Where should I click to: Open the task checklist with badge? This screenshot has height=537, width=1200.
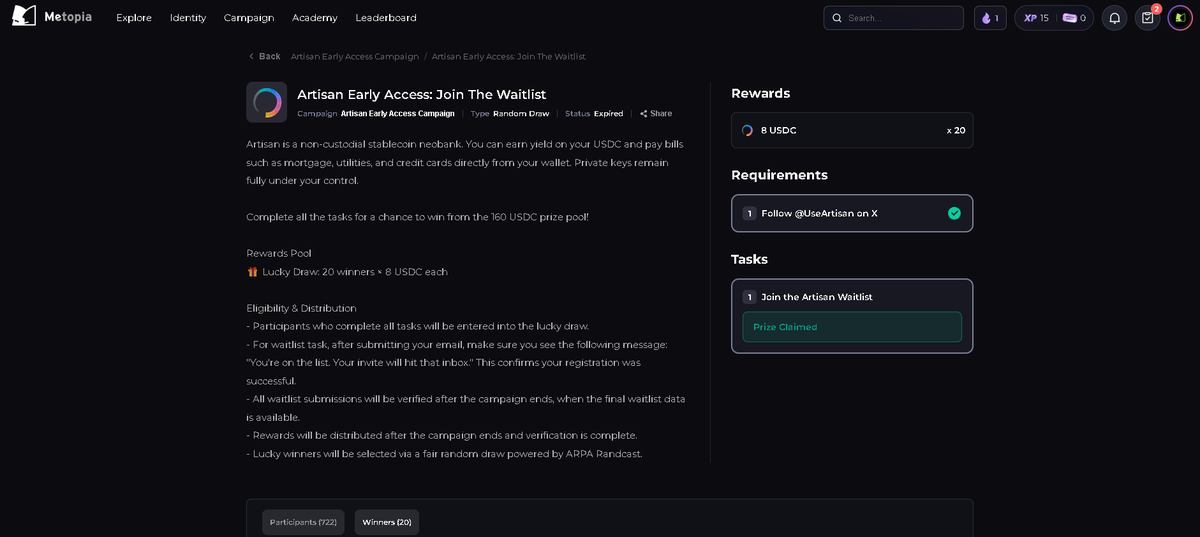tap(1148, 18)
